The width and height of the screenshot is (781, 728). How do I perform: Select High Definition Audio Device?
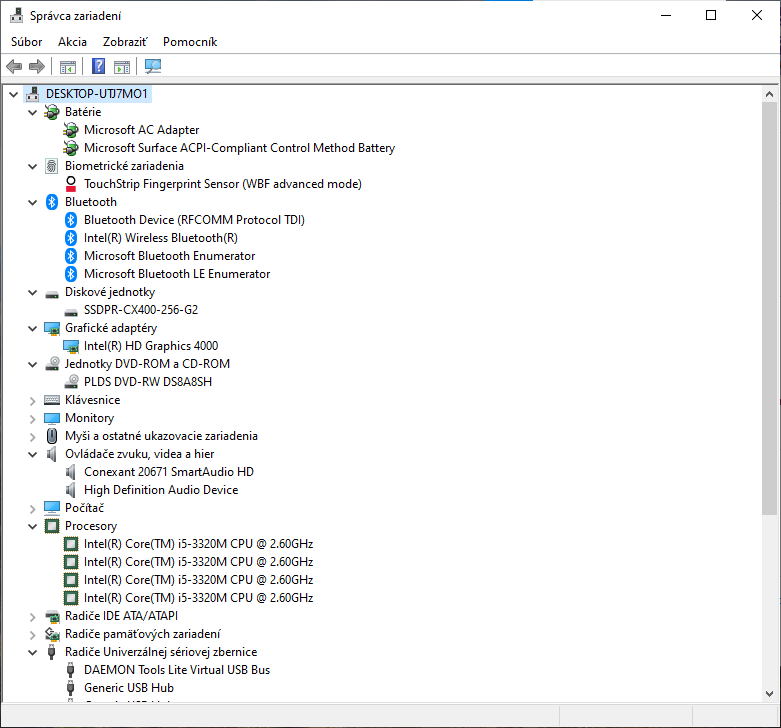click(161, 489)
